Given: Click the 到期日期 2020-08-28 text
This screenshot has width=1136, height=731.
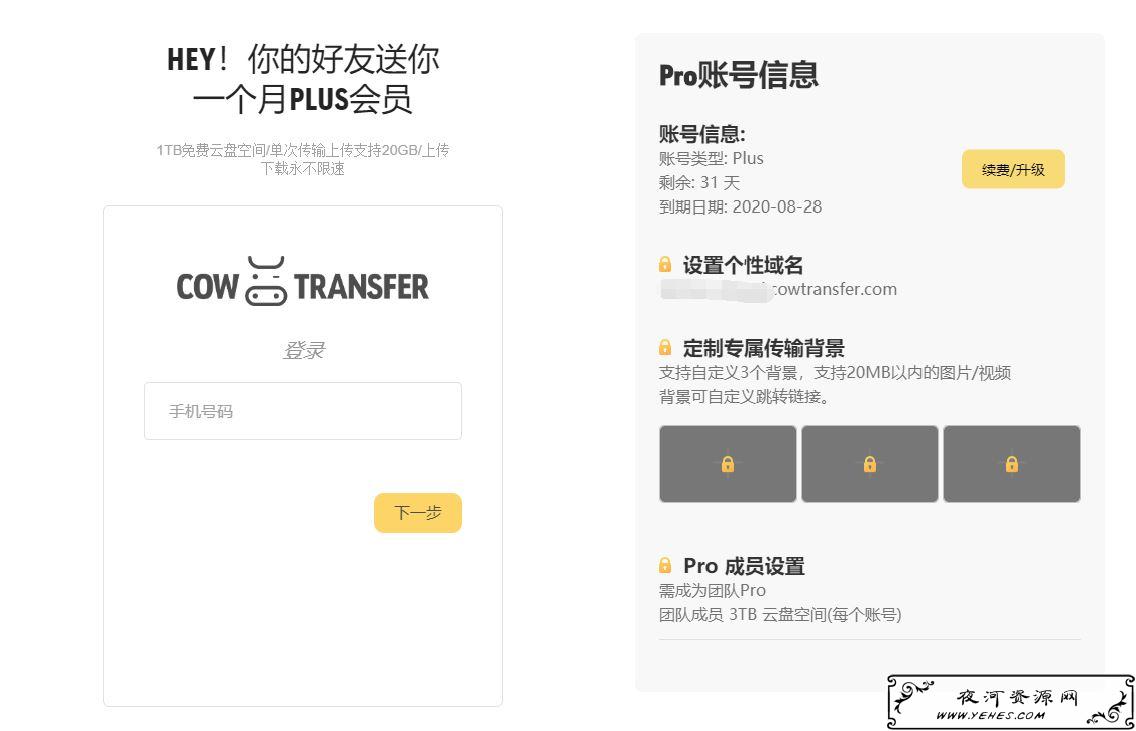Looking at the screenshot, I should [x=740, y=207].
